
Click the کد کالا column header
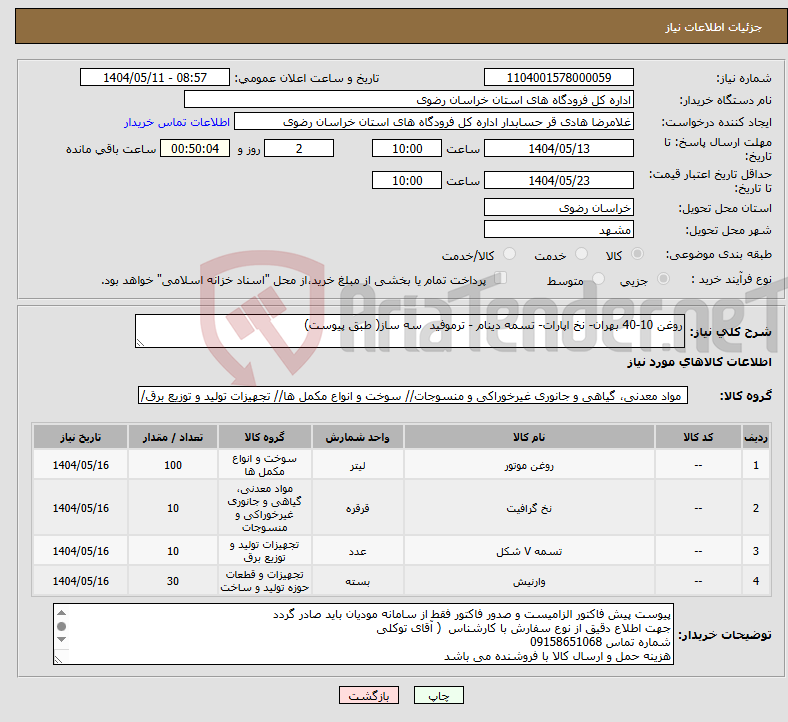click(x=698, y=437)
